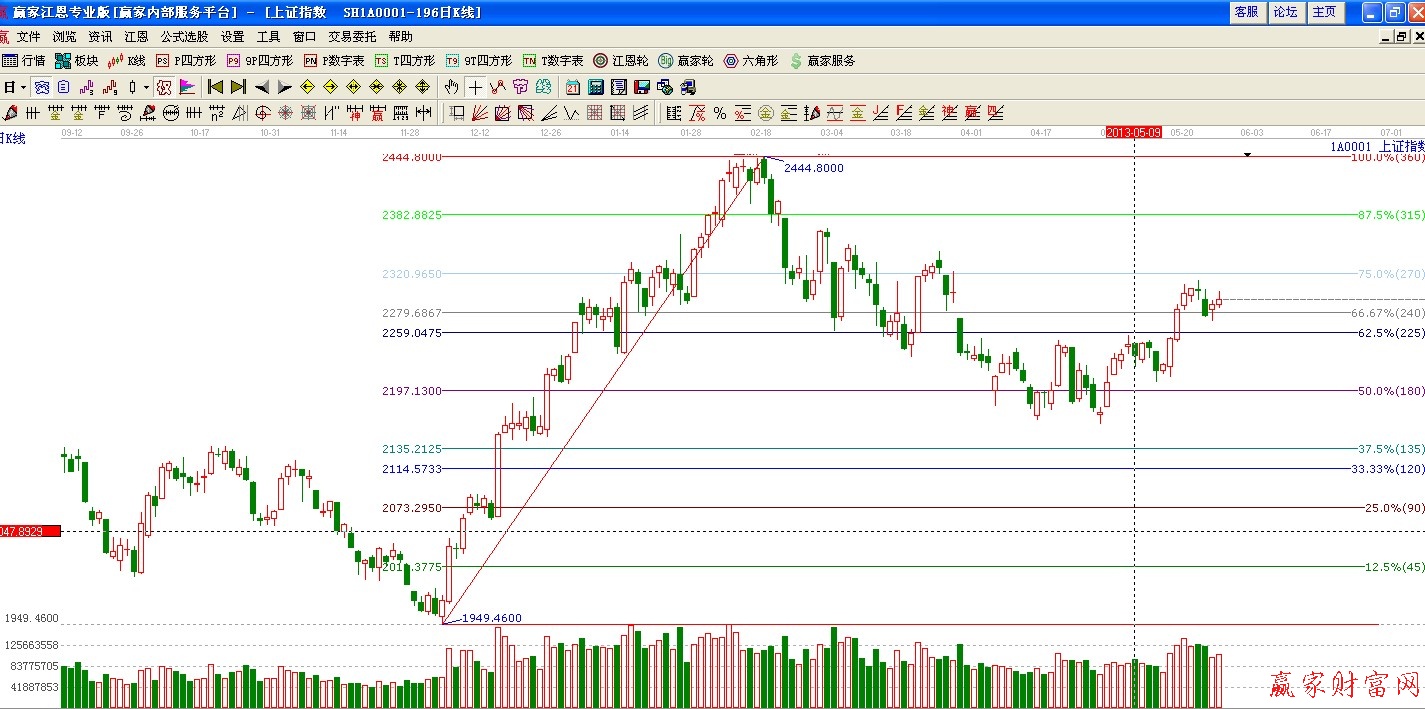Activate the crosshair cursor tool
The image size is (1425, 709).
[475, 87]
